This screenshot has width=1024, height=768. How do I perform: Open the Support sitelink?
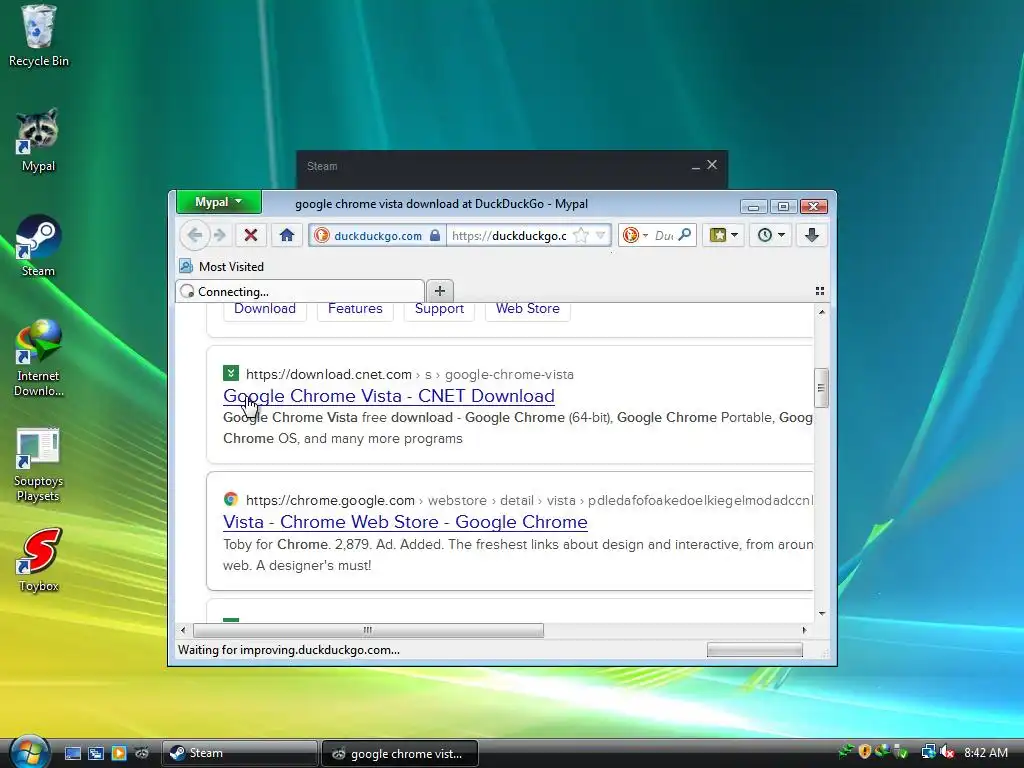[x=440, y=309]
